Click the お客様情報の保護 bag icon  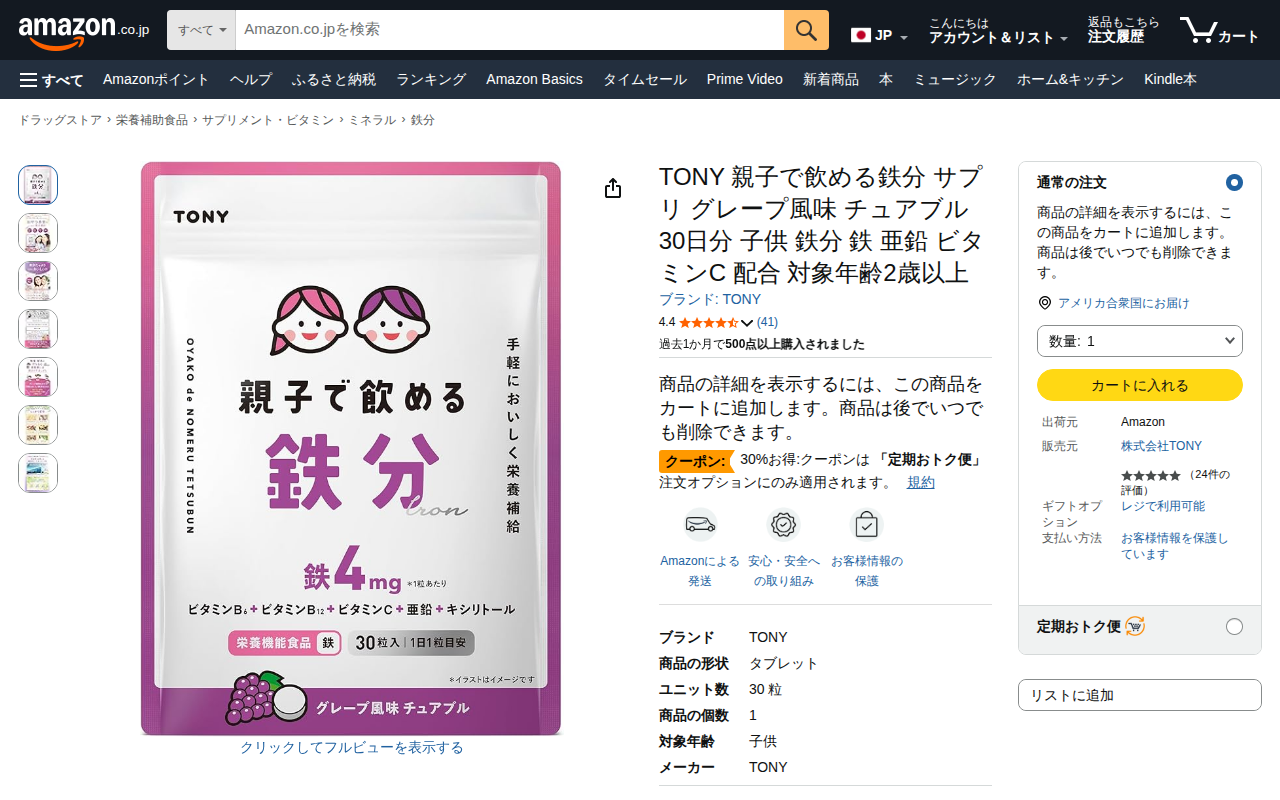[866, 524]
